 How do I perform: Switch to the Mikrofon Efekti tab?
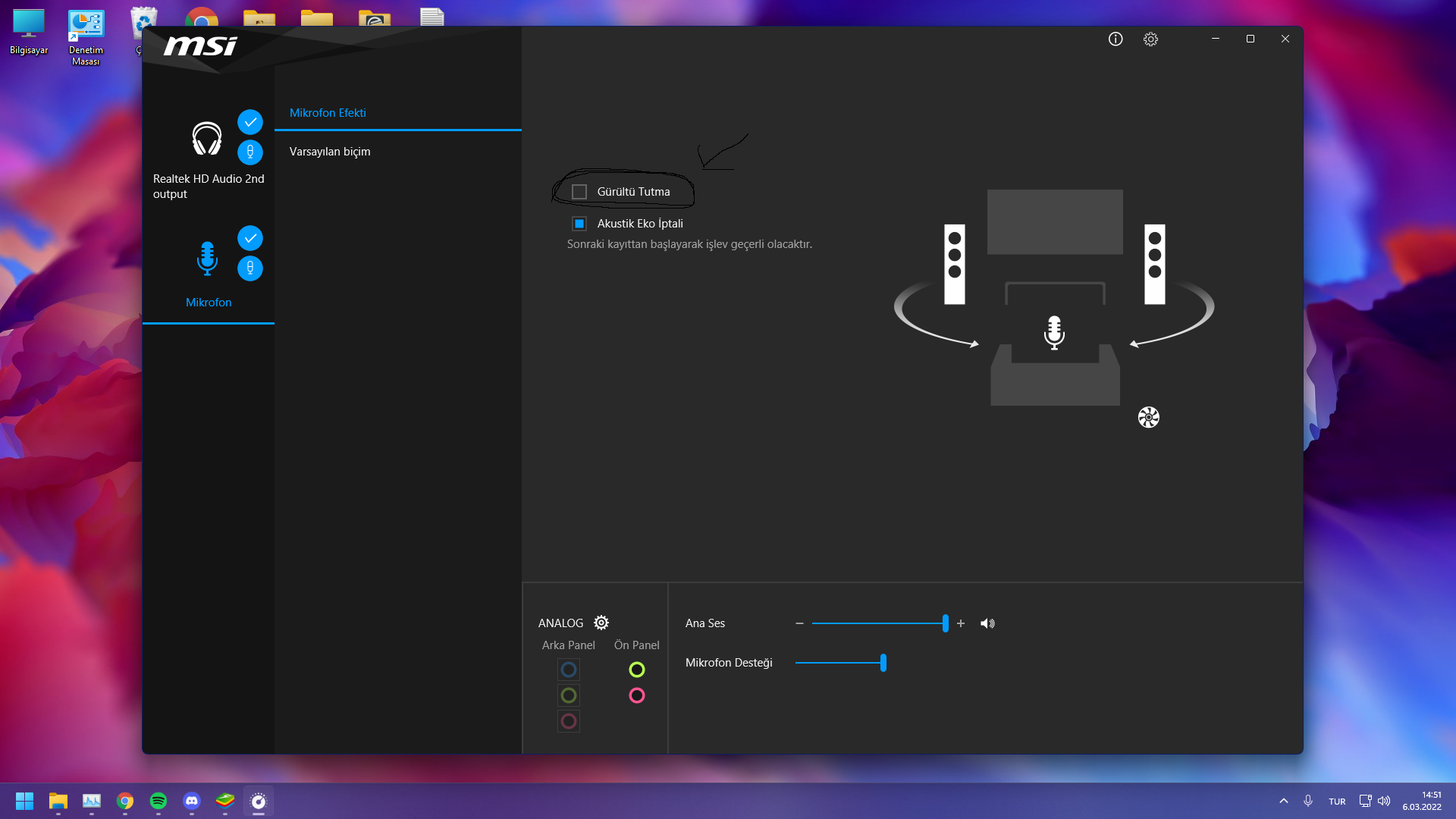328,113
